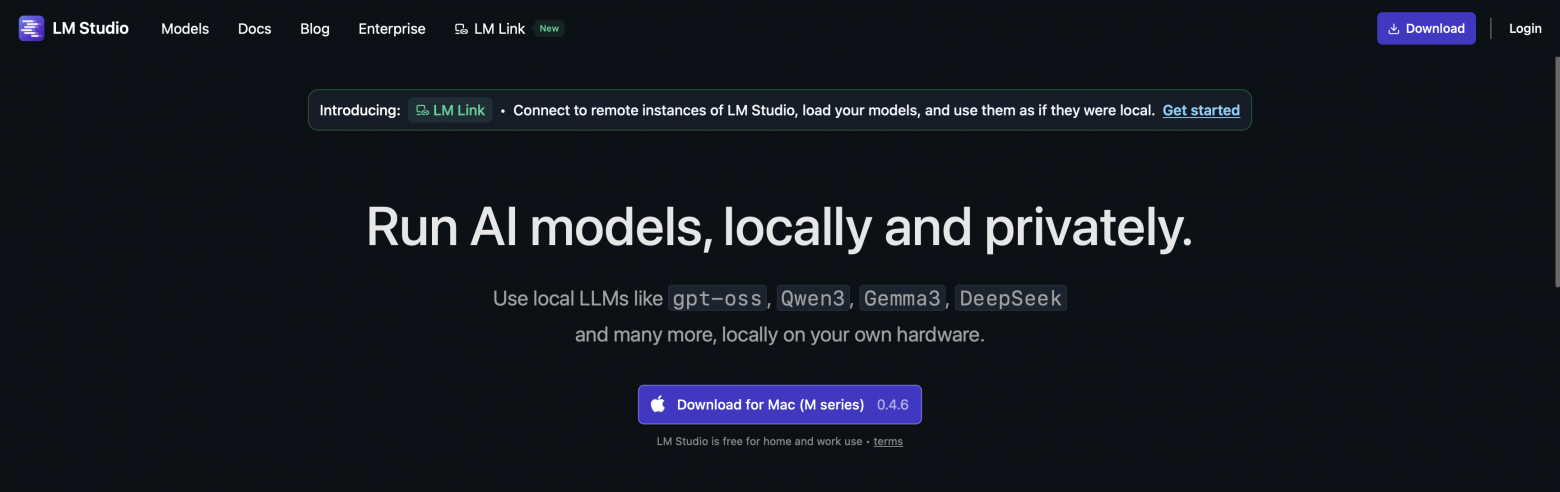Click the Qwen3 model tag
1560x492 pixels.
tap(814, 298)
